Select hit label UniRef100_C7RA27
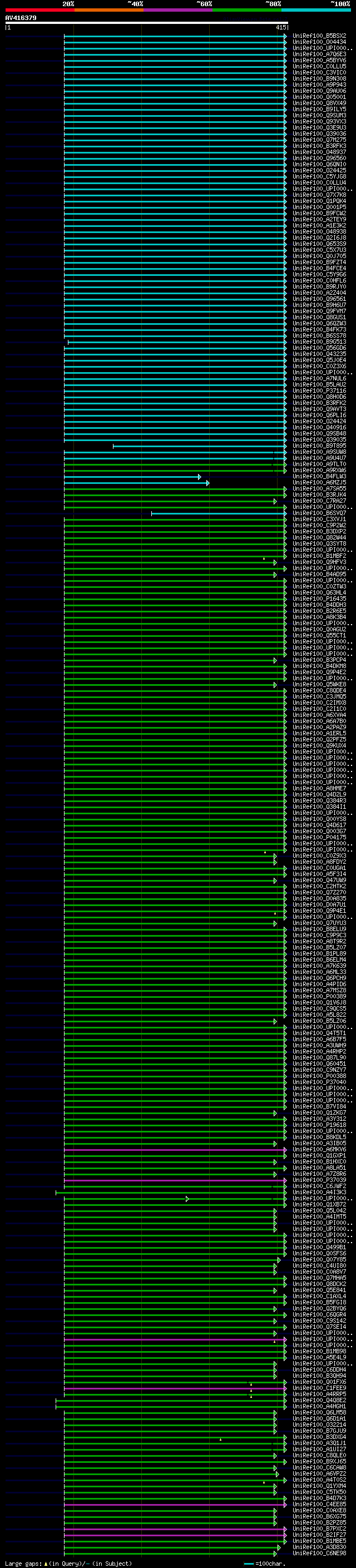356x1568 pixels. tap(319, 501)
